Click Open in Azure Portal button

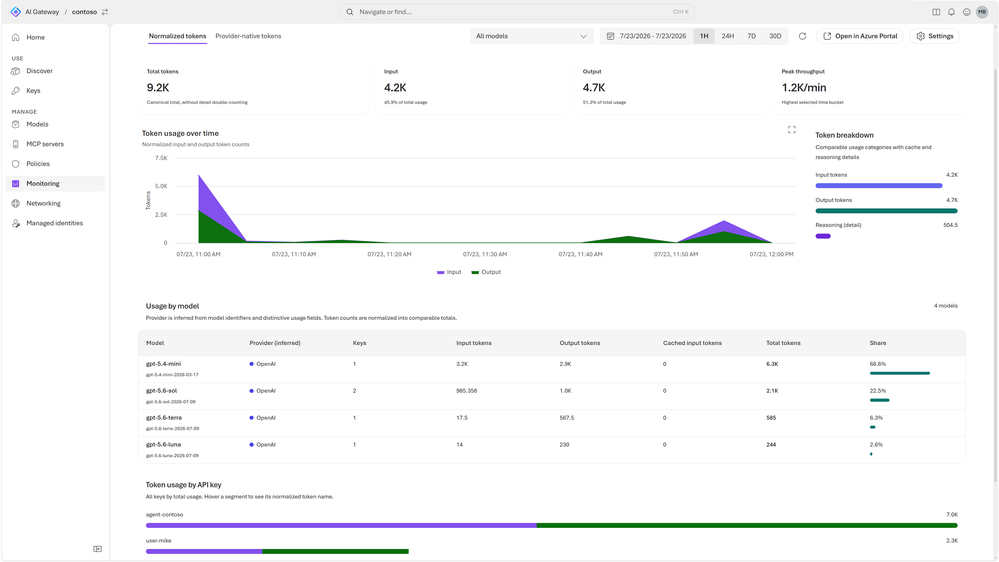[x=860, y=36]
